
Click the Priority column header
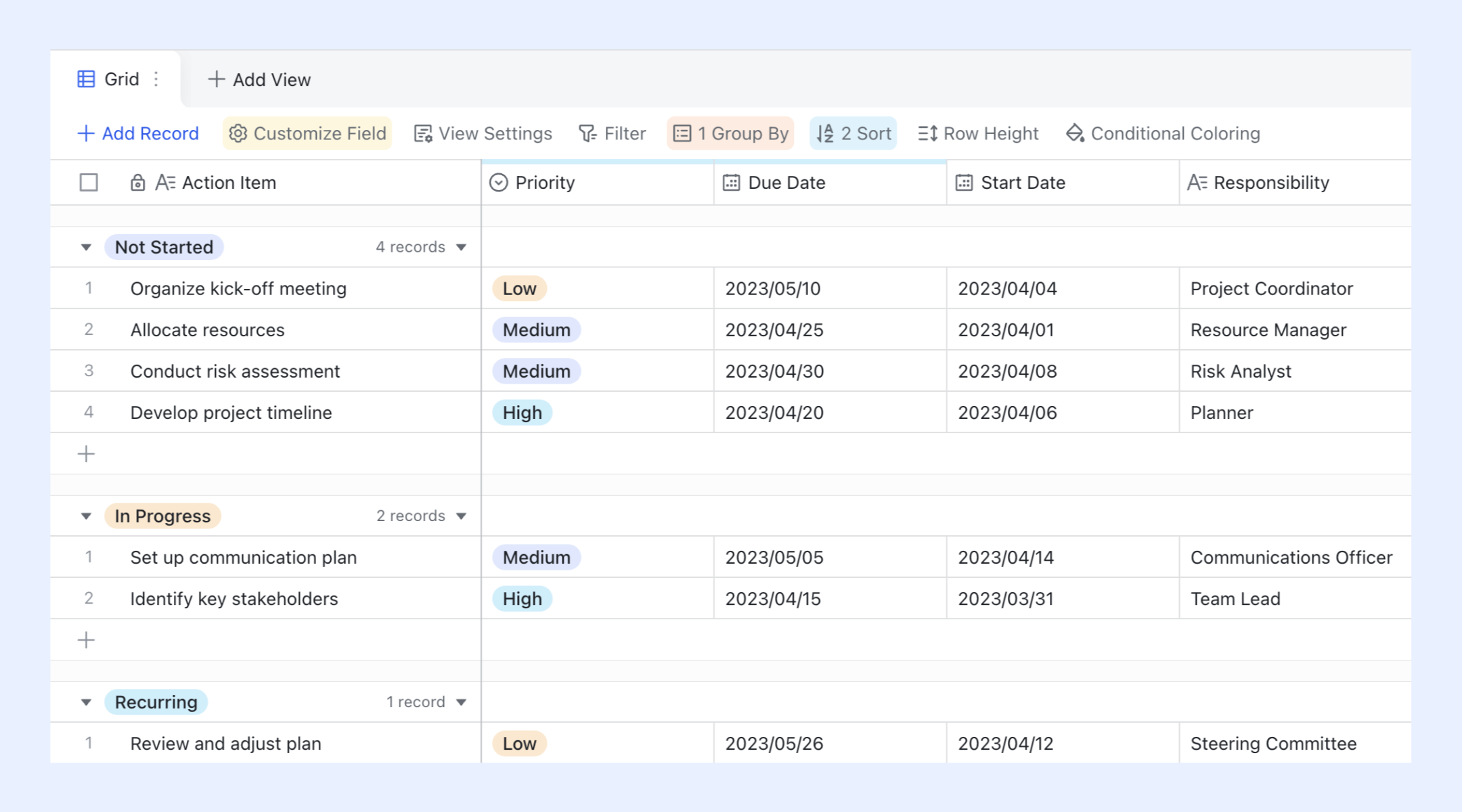[x=598, y=183]
